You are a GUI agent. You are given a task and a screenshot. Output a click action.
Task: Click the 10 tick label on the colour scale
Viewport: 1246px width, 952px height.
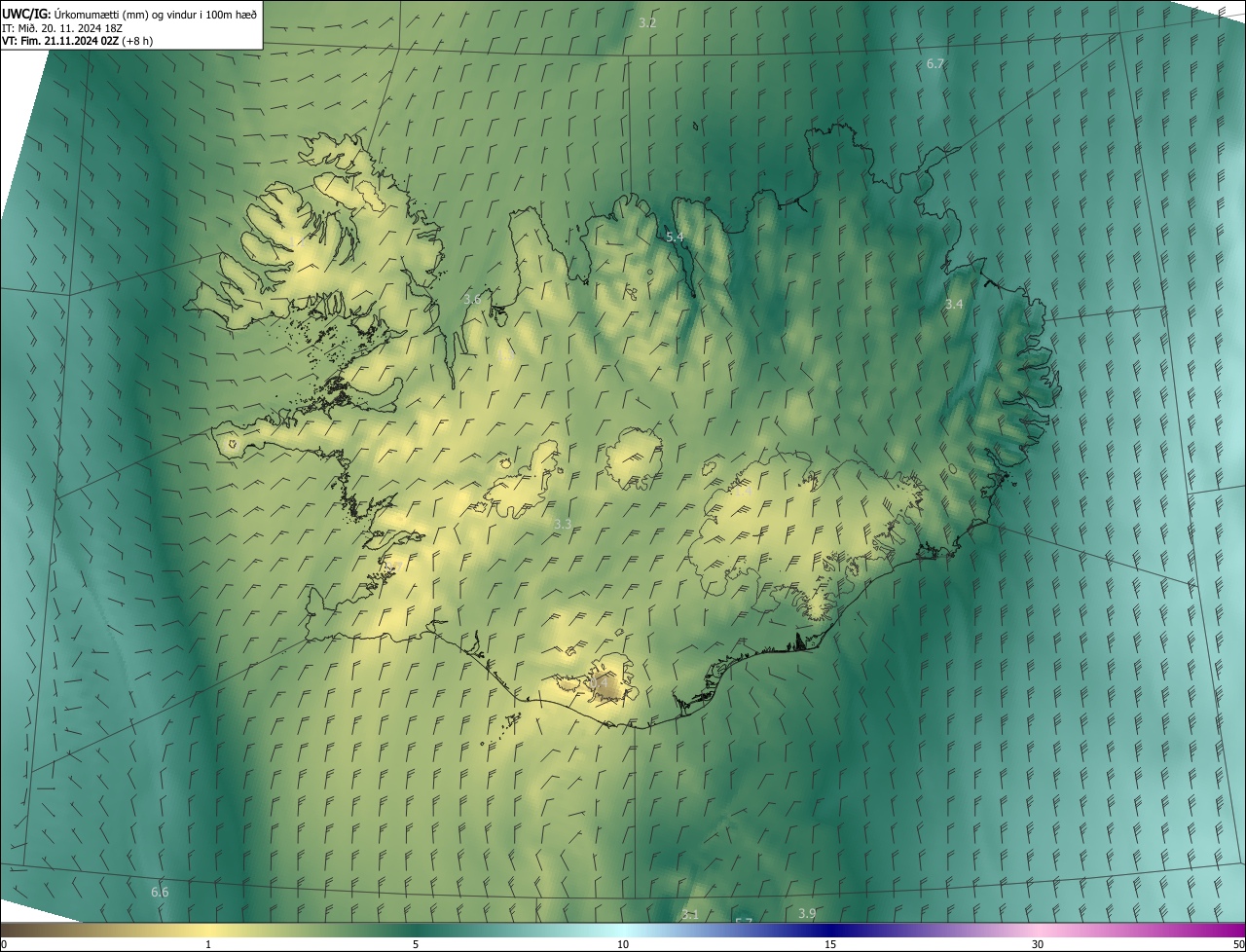[x=623, y=944]
